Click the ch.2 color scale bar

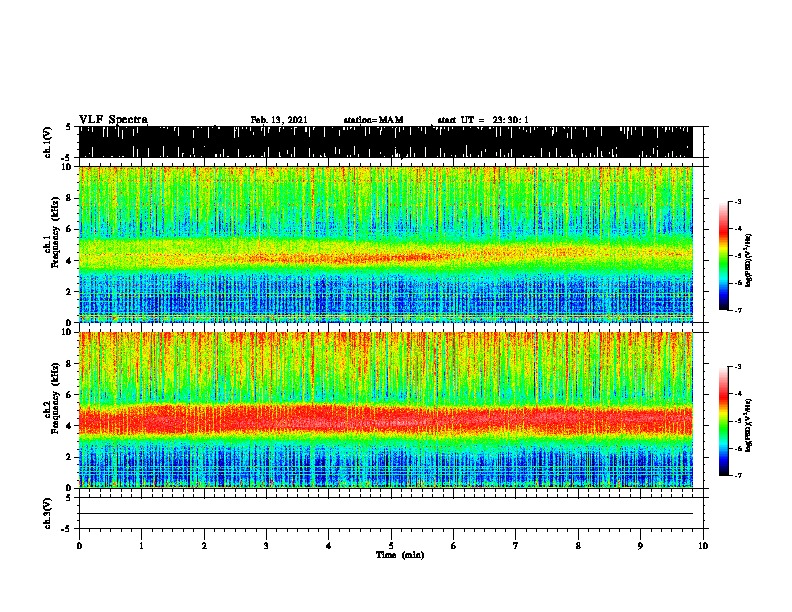coord(723,421)
